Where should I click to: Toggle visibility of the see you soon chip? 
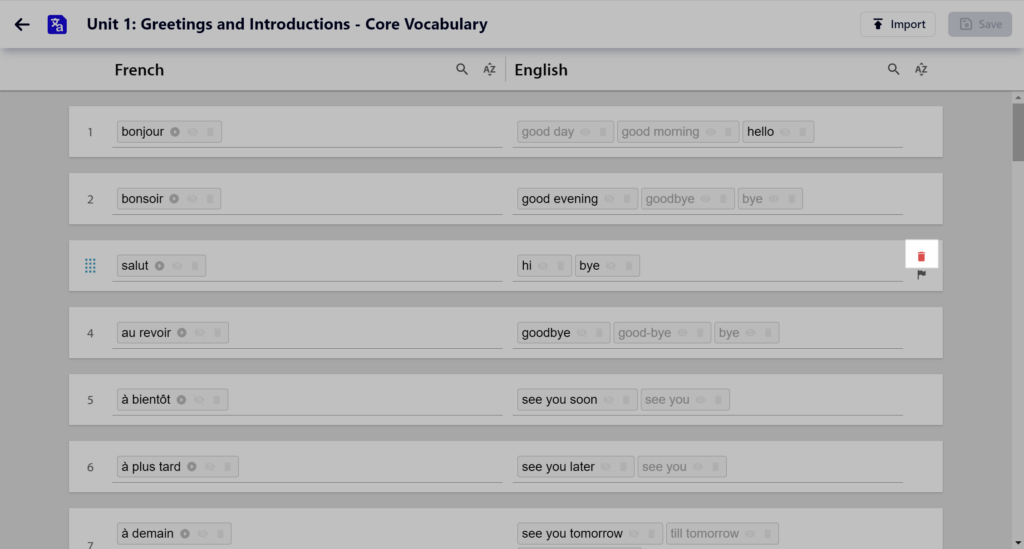coord(609,400)
